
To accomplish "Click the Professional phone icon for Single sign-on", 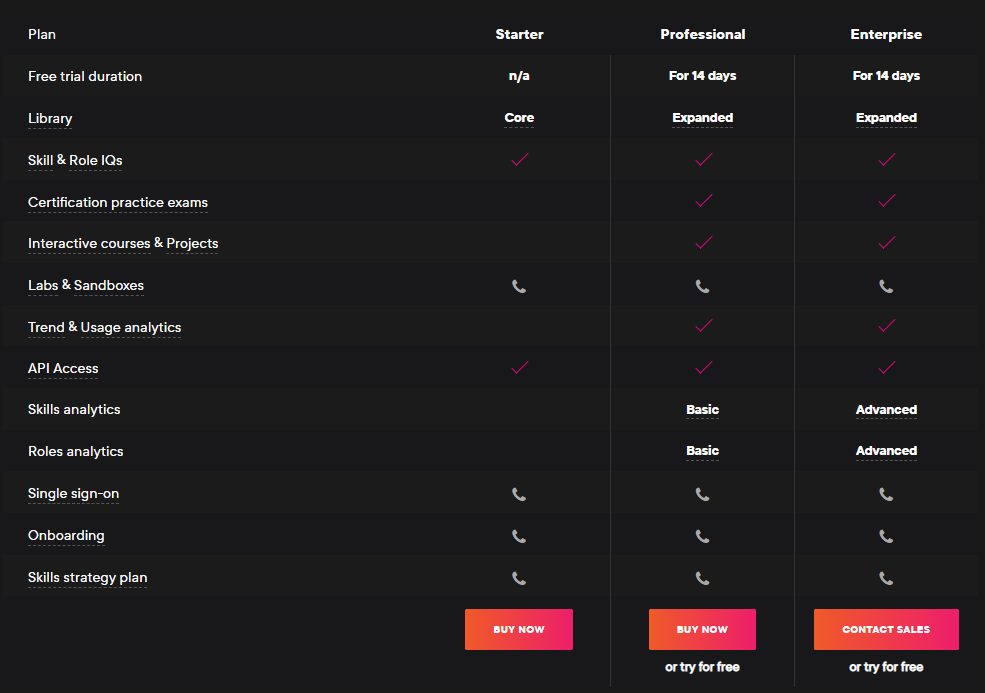I will (702, 494).
